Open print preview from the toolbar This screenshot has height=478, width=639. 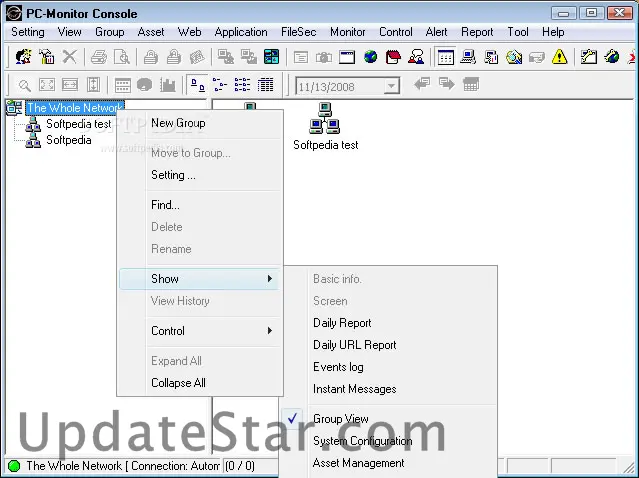tap(121, 57)
